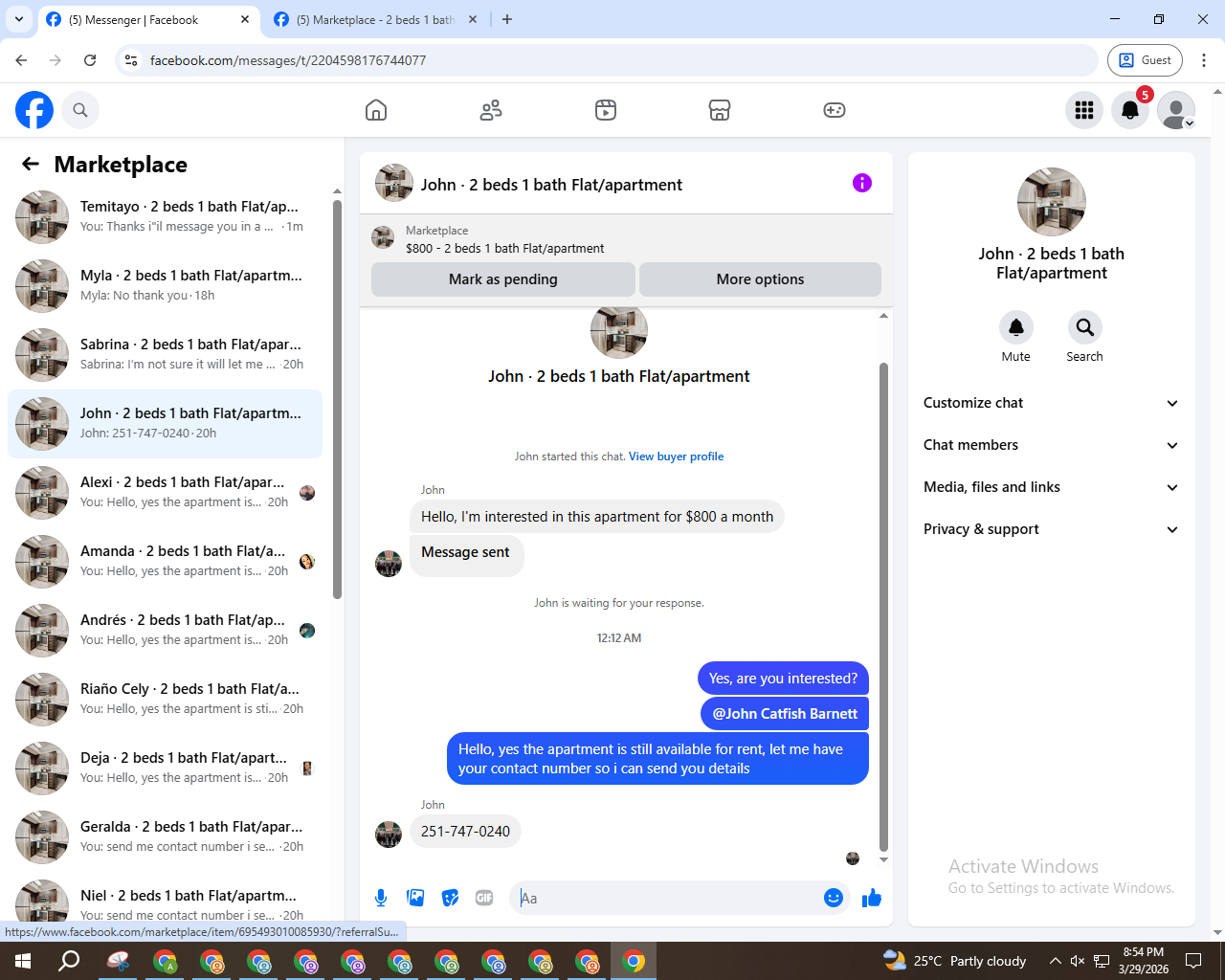Open a new browser tab with plus icon

507,19
